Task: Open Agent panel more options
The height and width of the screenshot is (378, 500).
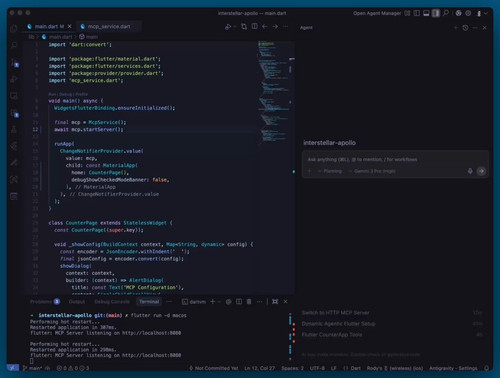Action: tap(475, 28)
